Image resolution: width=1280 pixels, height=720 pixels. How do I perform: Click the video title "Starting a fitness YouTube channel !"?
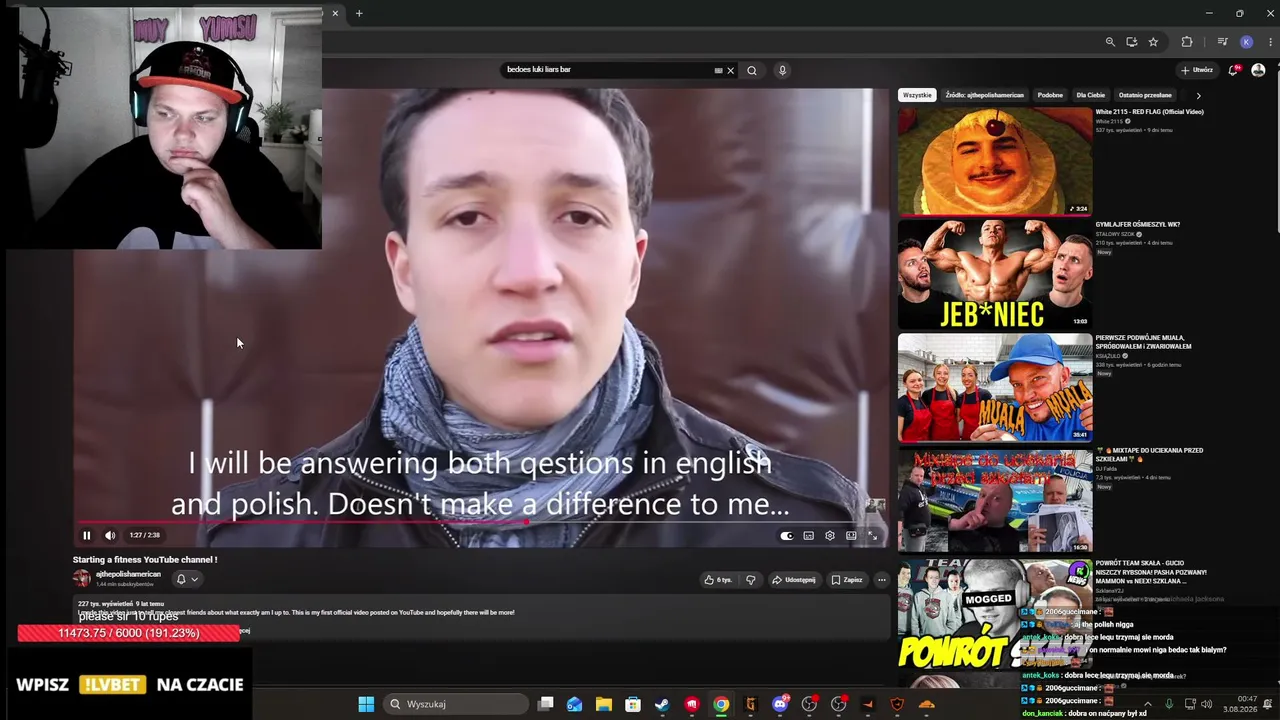pos(145,560)
